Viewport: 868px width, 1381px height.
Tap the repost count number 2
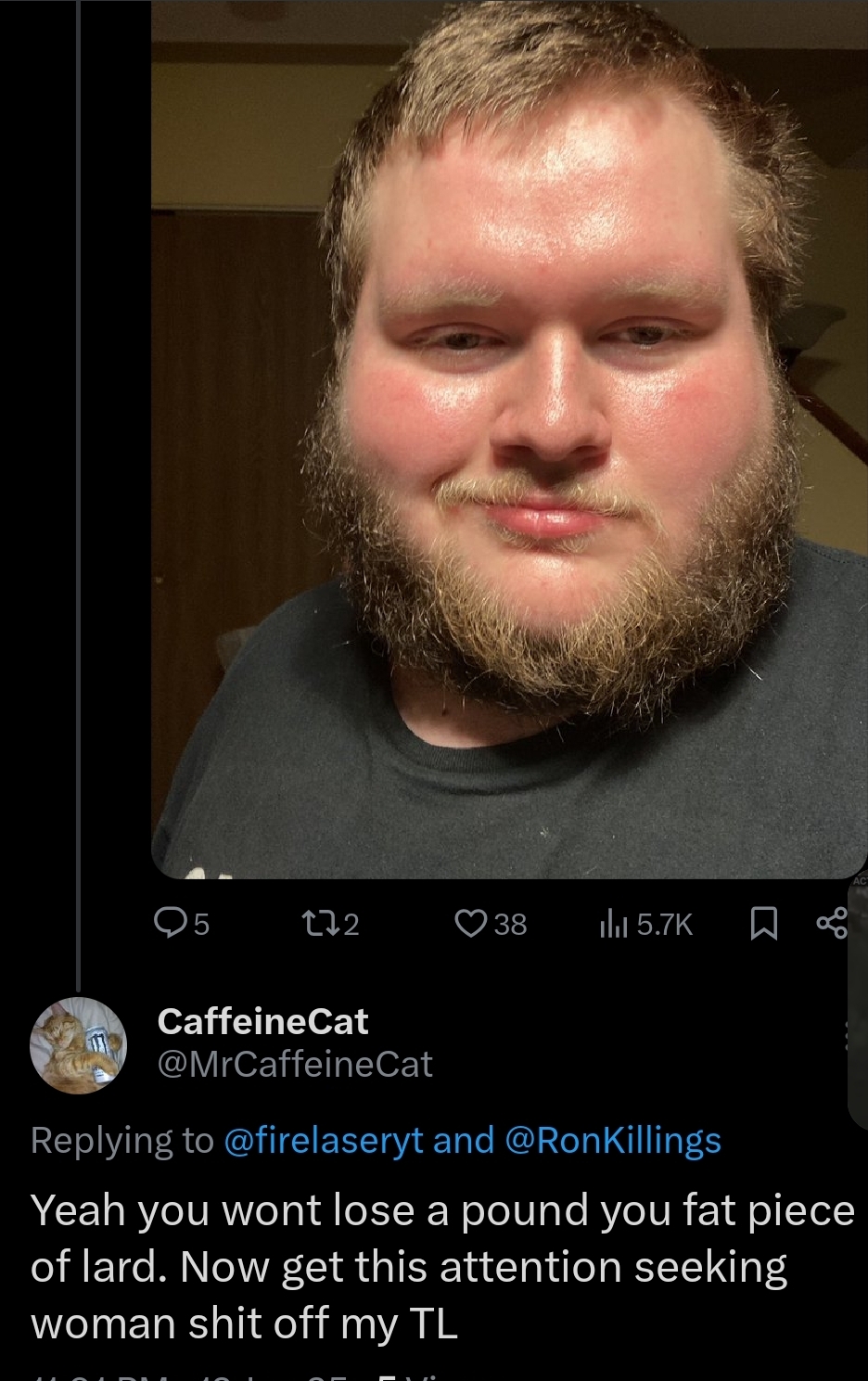[x=351, y=924]
